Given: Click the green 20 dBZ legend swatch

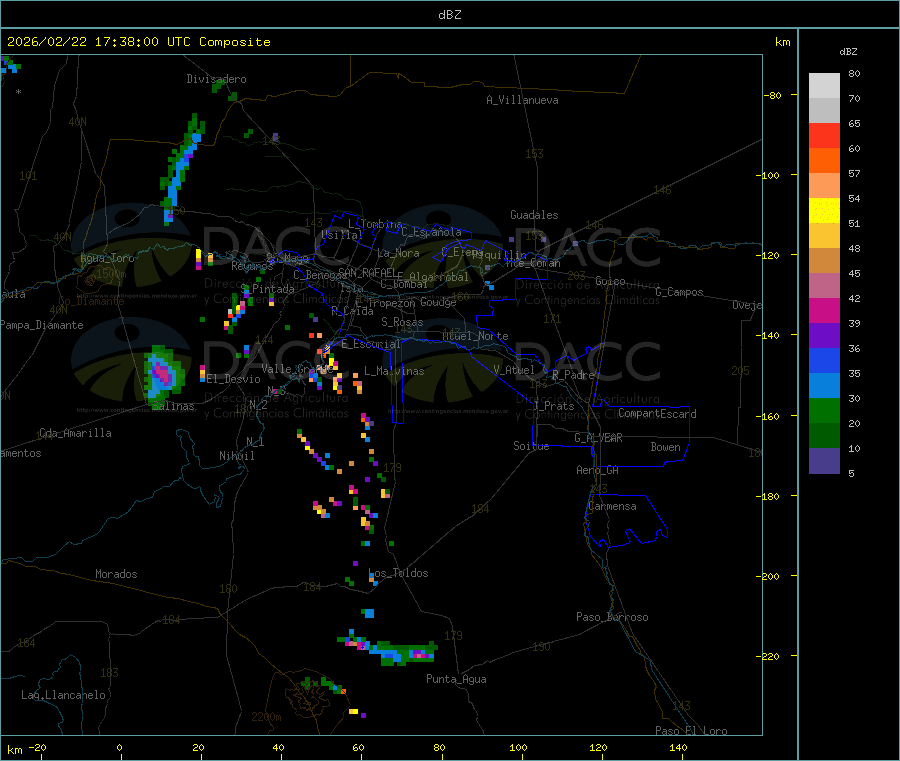Looking at the screenshot, I should (824, 410).
